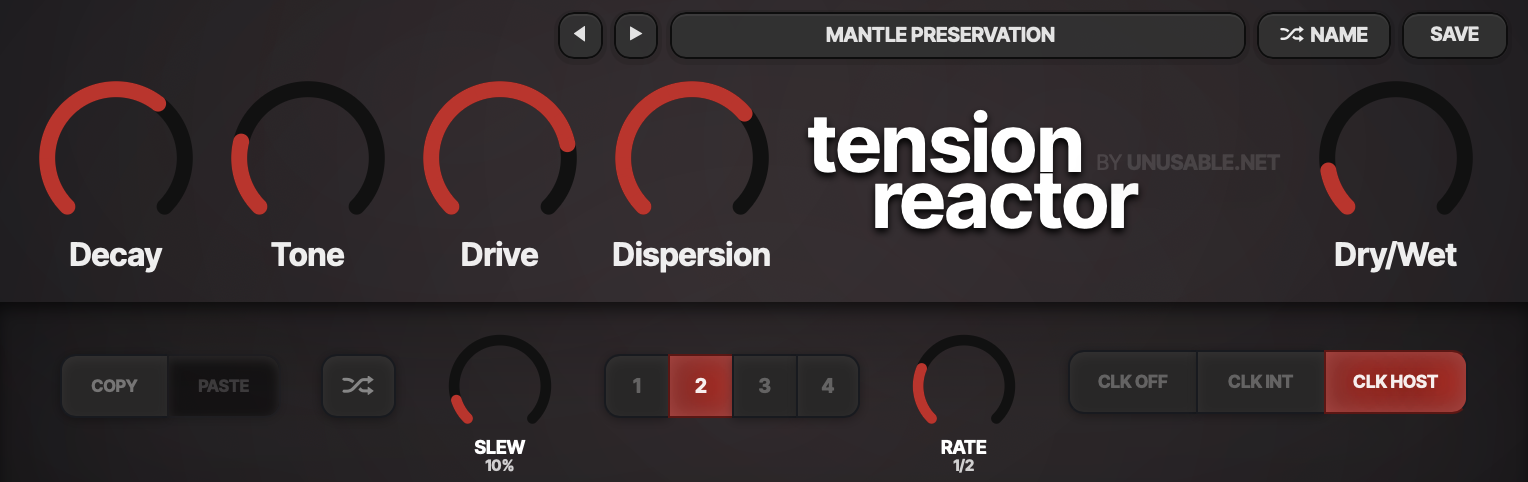Viewport: 1528px width, 482px height.
Task: Generate a random preset NAME
Action: (x=1323, y=35)
